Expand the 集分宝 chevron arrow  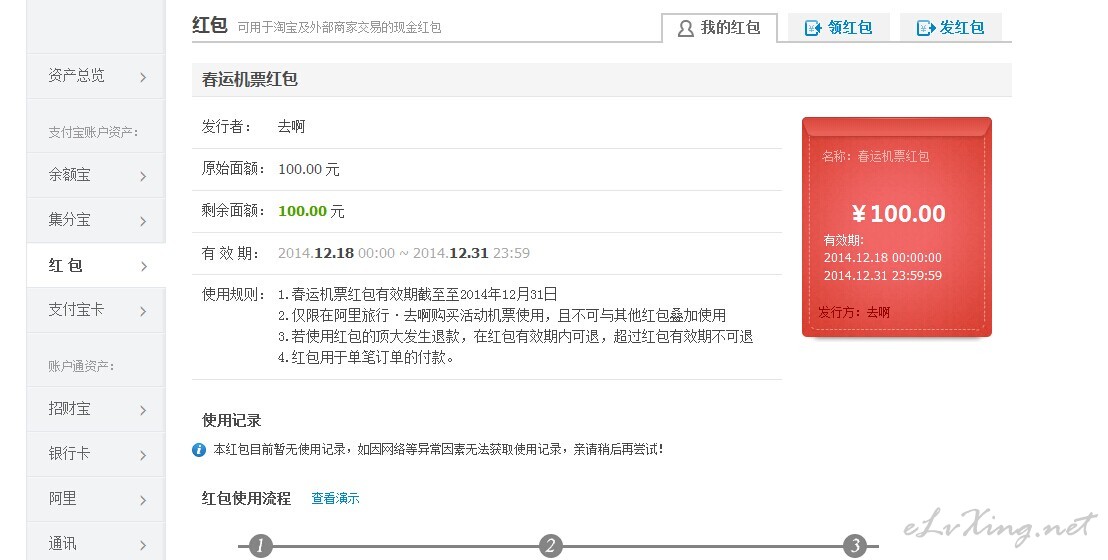pos(143,221)
